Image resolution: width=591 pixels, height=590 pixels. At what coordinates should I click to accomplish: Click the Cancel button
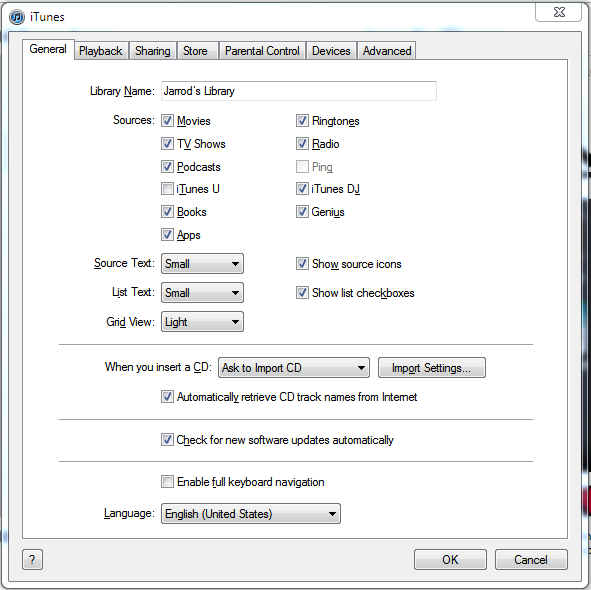click(x=531, y=559)
